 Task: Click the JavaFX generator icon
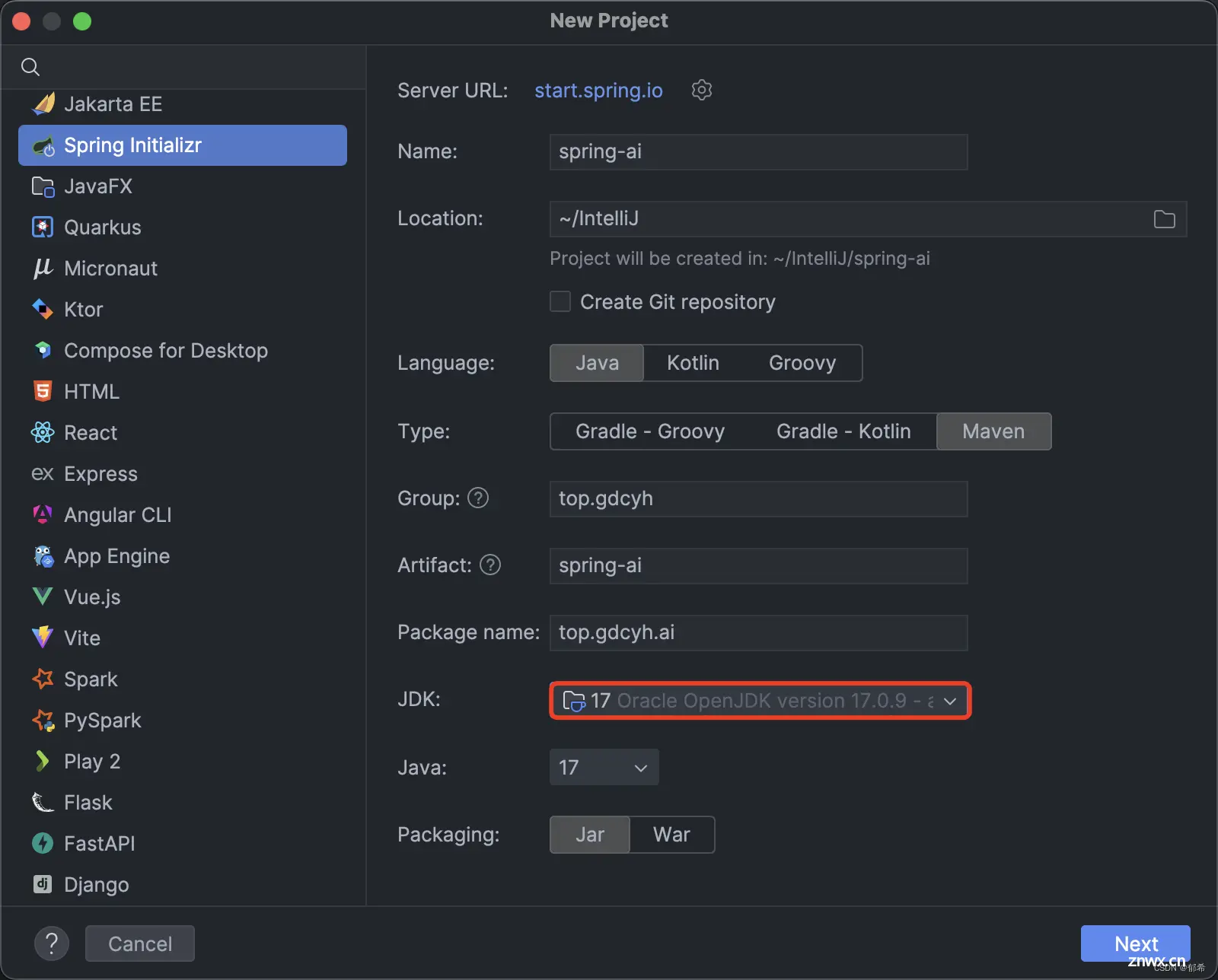point(43,186)
